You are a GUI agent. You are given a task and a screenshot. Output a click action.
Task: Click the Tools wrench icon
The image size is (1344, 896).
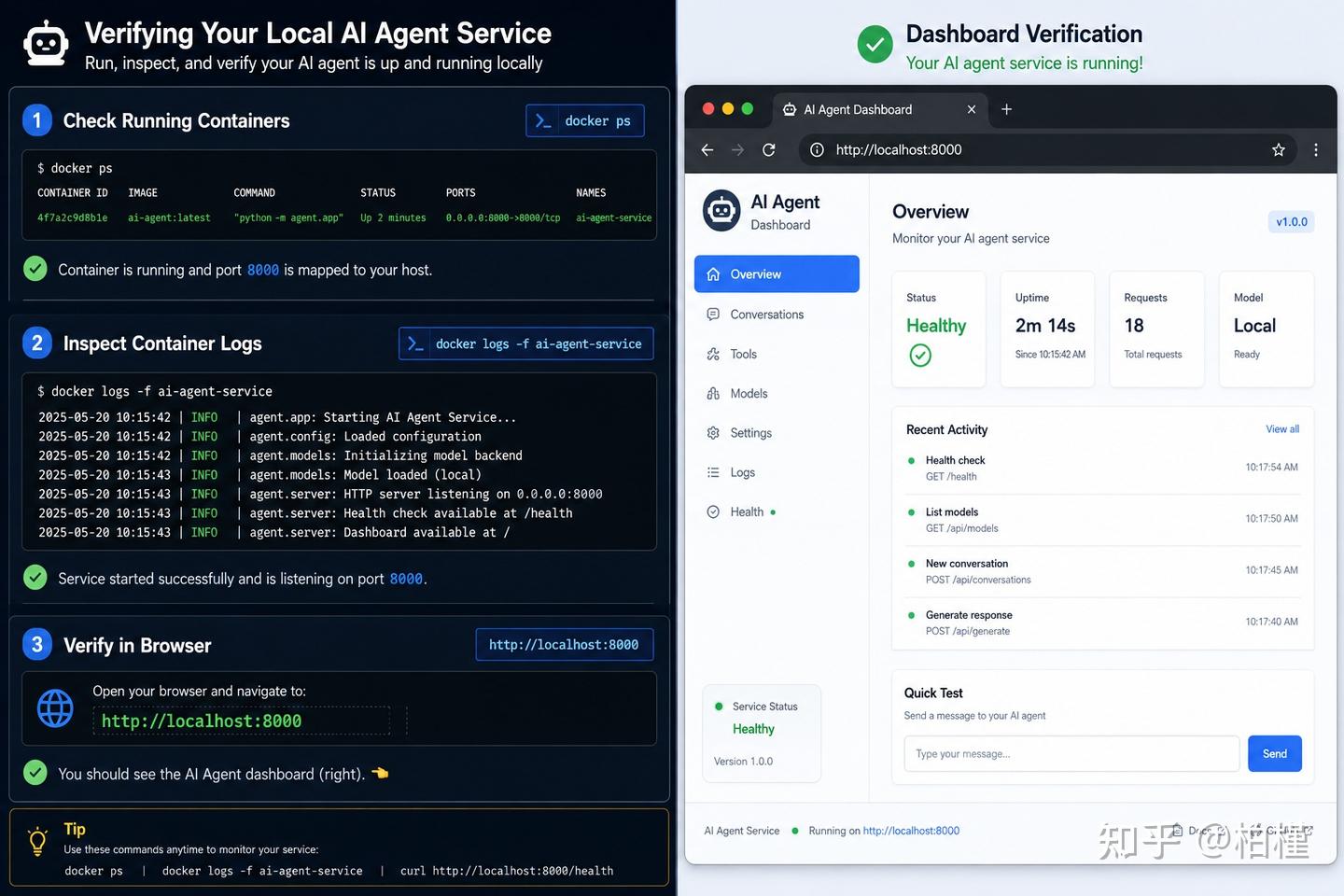click(713, 354)
